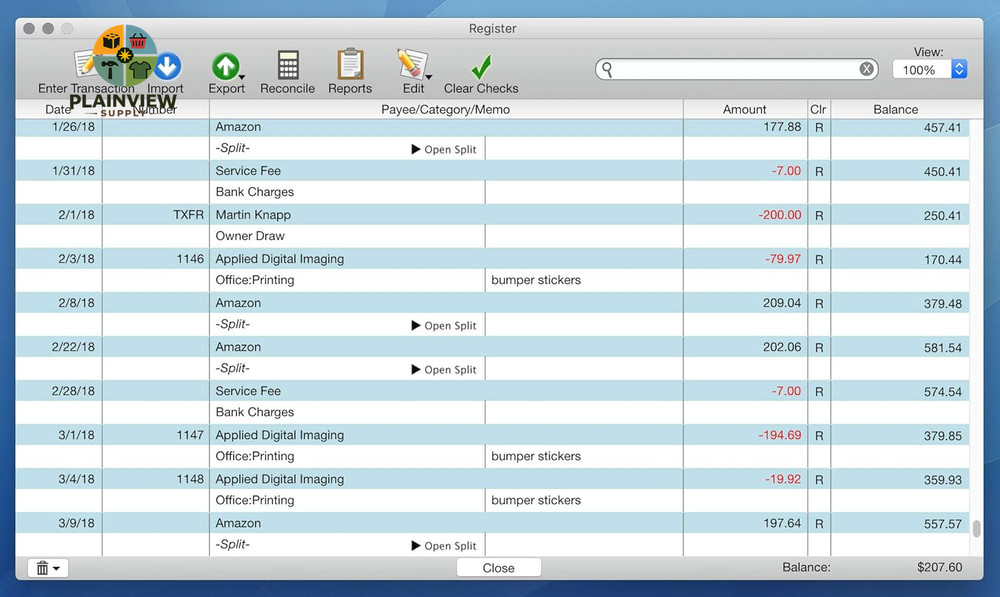Select check number 1146
The height and width of the screenshot is (597, 1000).
(x=190, y=259)
